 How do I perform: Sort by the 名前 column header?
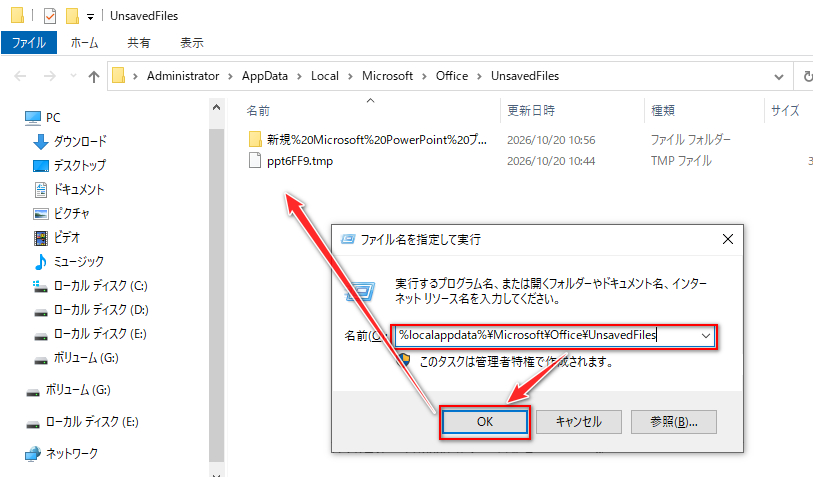258,110
